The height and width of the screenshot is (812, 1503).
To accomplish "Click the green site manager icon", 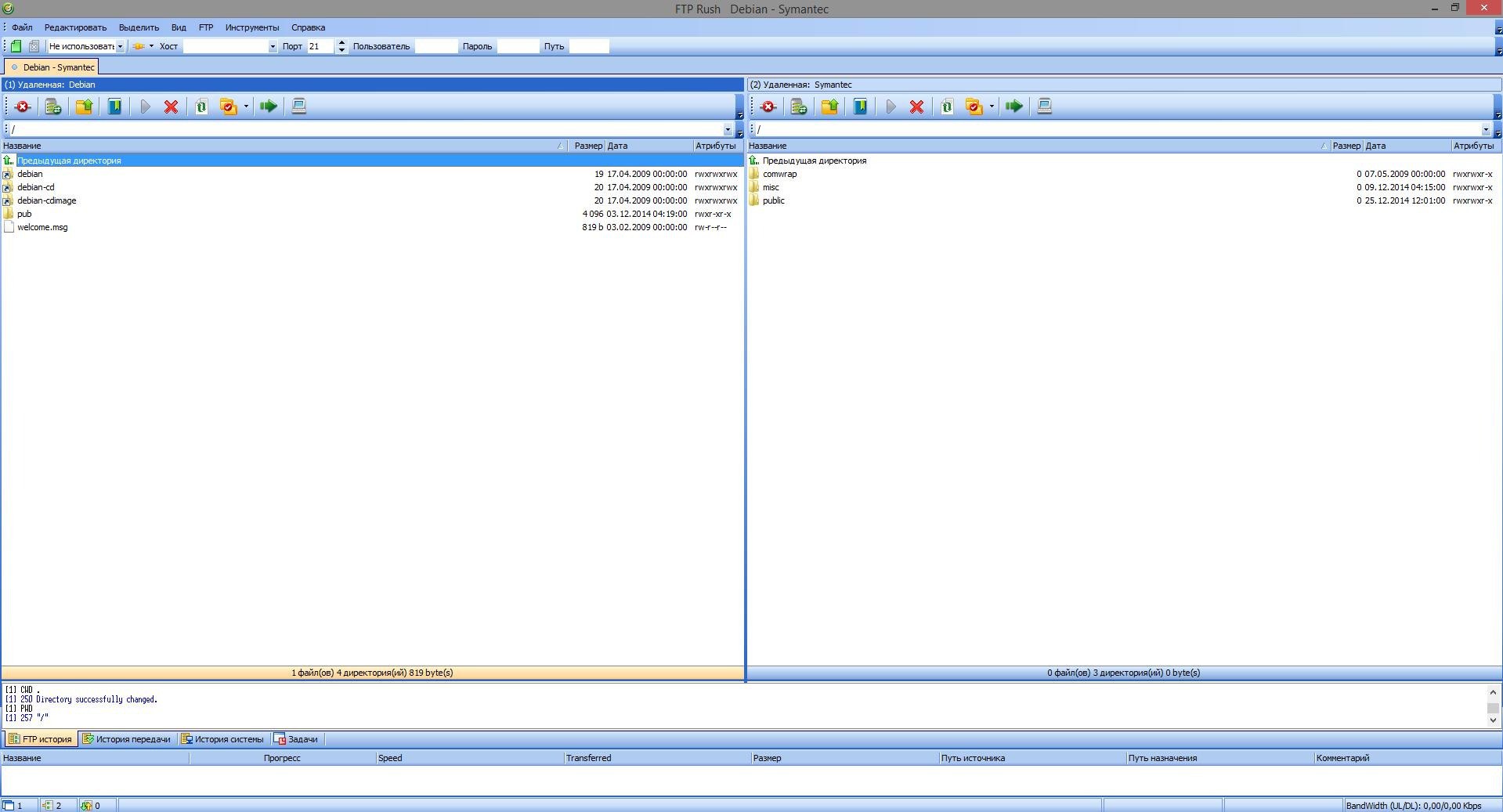I will pyautogui.click(x=16, y=46).
